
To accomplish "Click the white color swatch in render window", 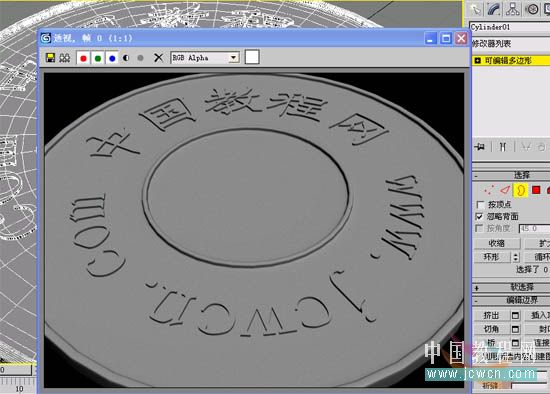I will click(252, 57).
